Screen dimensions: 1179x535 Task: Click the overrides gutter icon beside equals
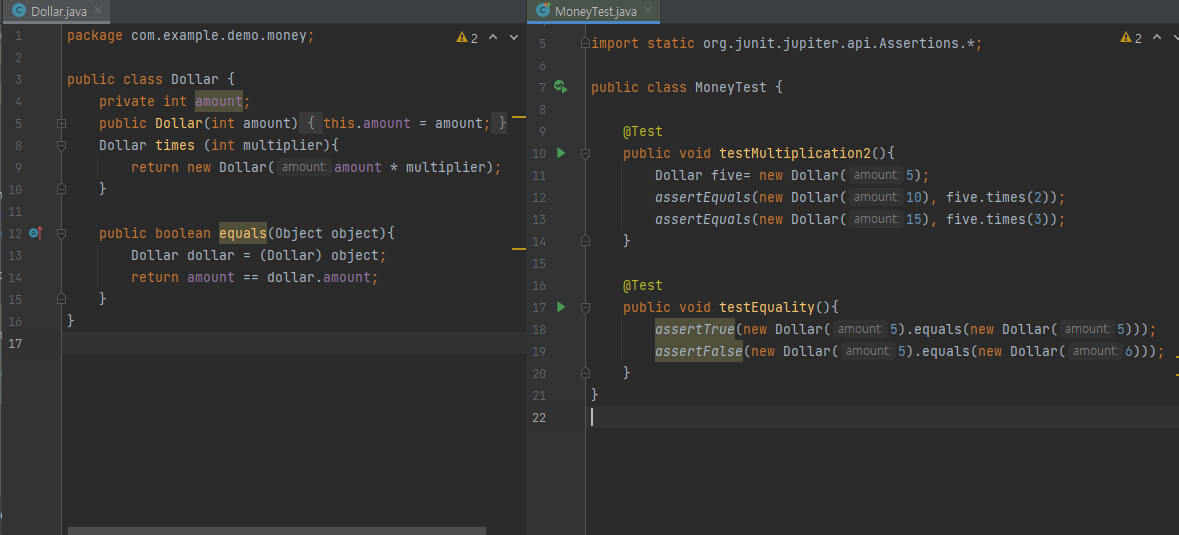pyautogui.click(x=35, y=234)
